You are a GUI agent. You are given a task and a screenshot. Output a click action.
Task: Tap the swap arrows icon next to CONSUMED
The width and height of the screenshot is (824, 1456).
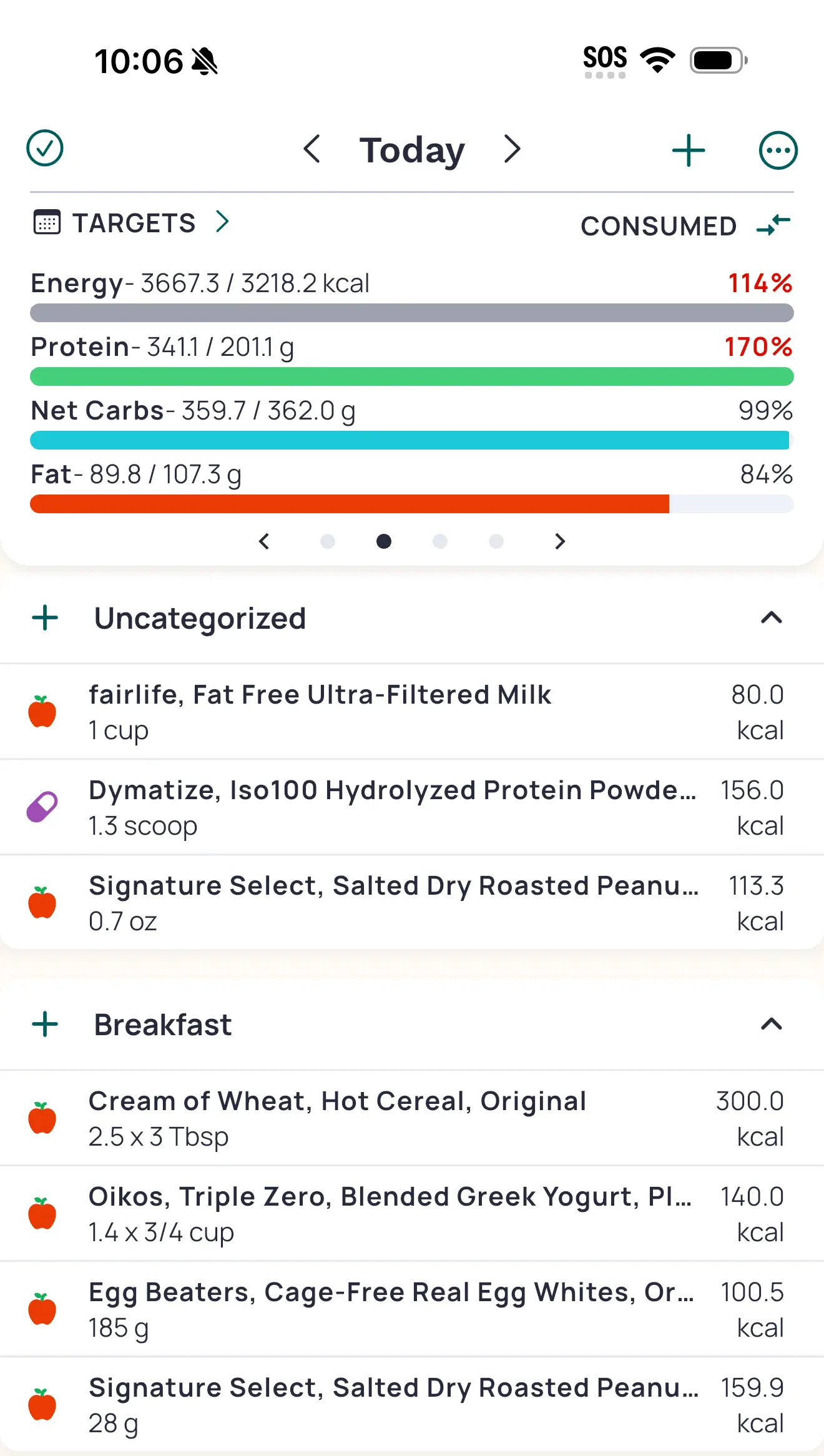tap(773, 225)
